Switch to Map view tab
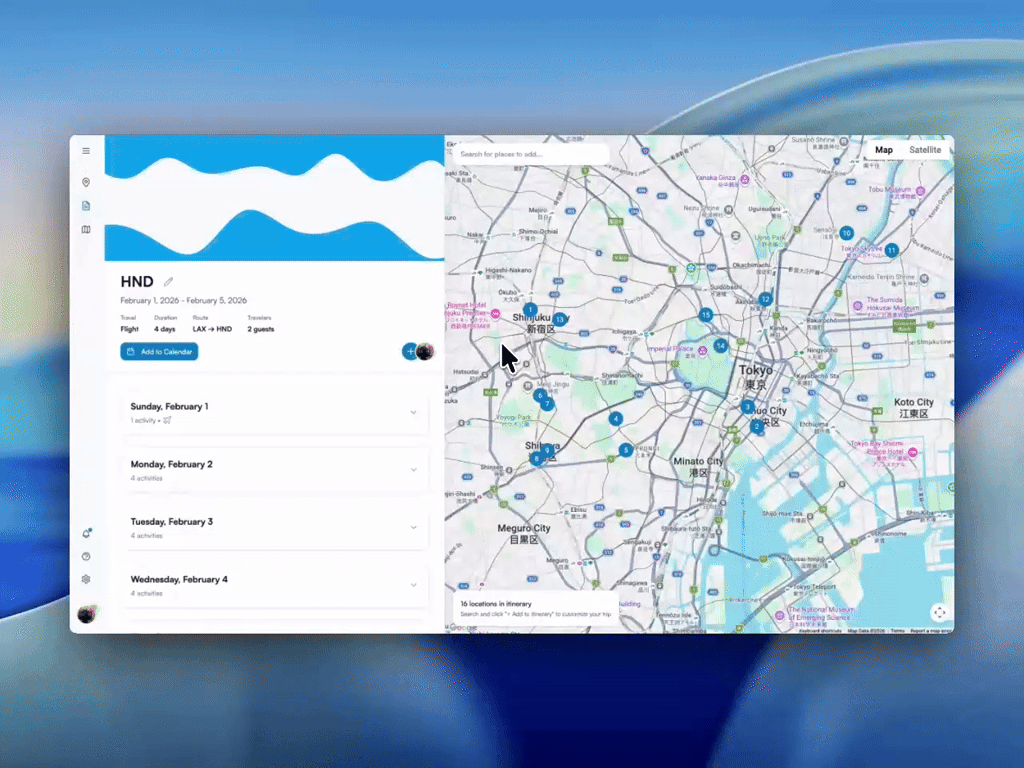Screen dimensions: 1024x768 pos(884,150)
